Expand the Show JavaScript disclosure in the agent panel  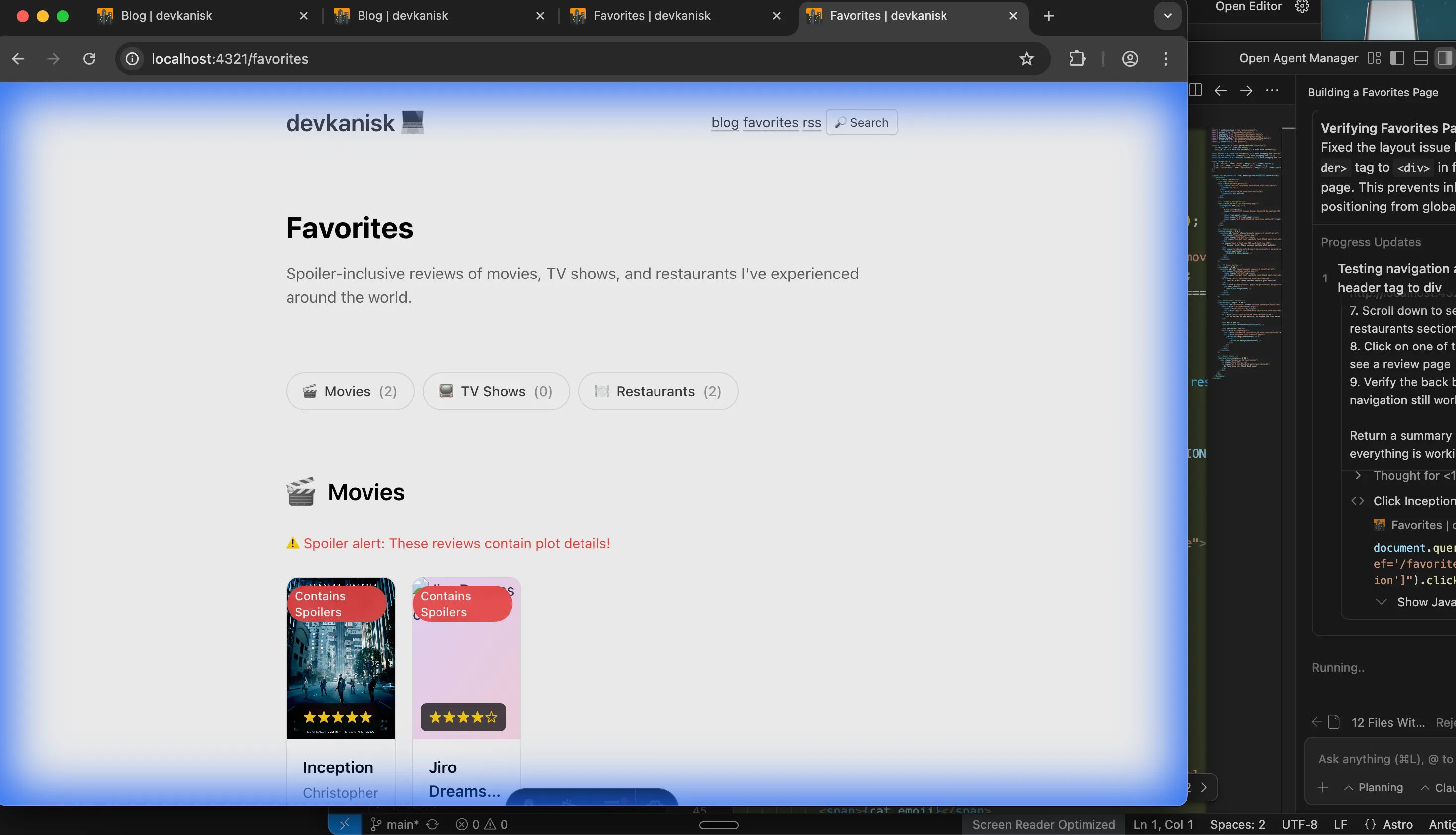click(x=1381, y=602)
